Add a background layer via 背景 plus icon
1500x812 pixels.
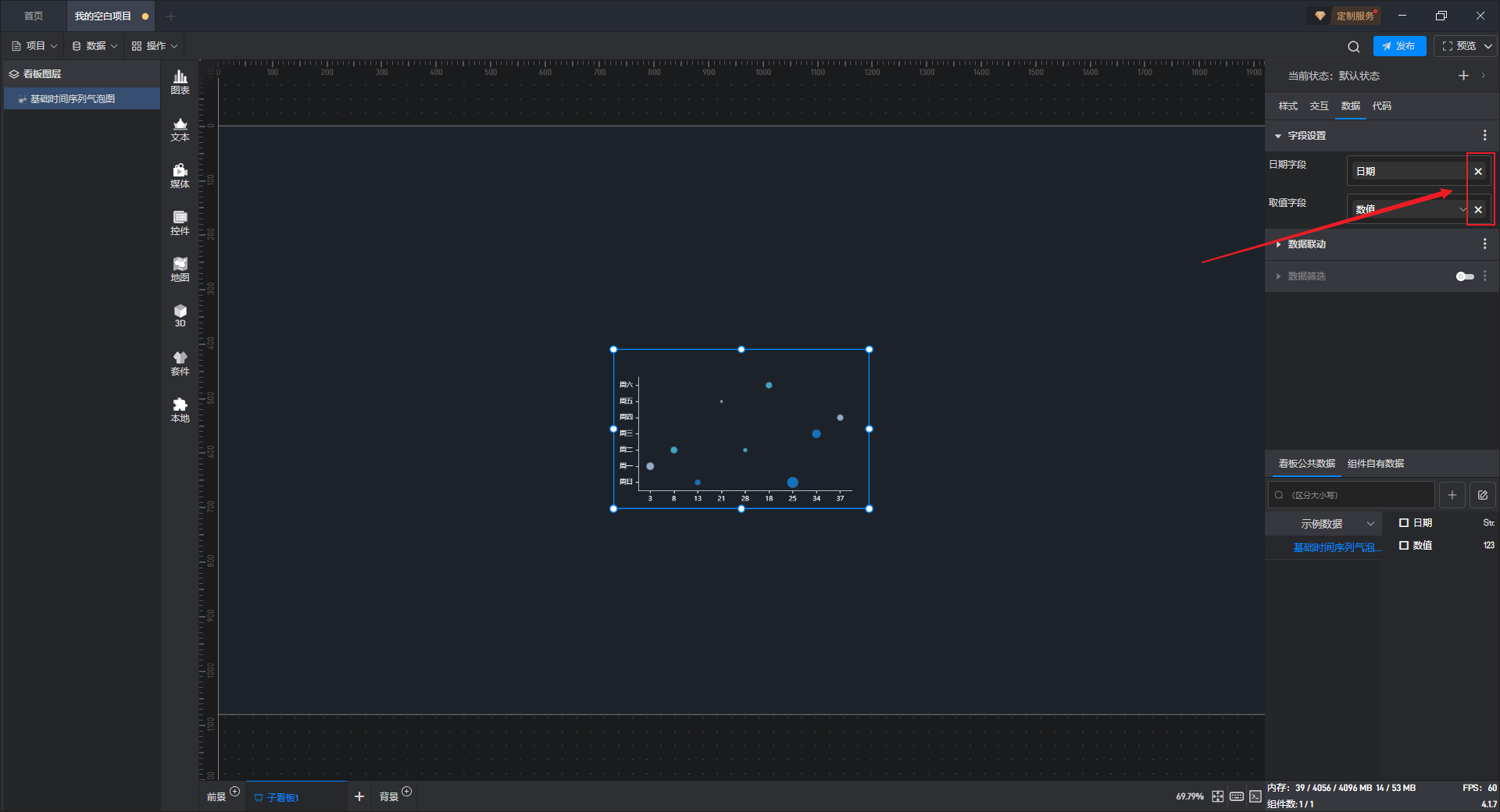tap(406, 792)
